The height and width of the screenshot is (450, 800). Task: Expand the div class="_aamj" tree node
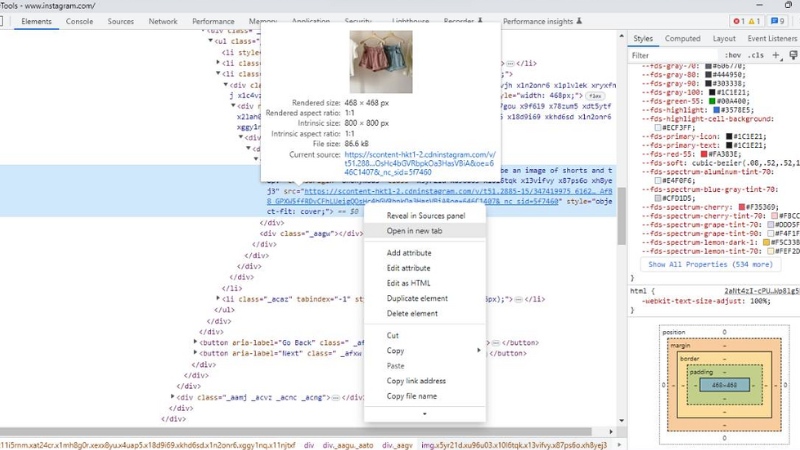172,397
